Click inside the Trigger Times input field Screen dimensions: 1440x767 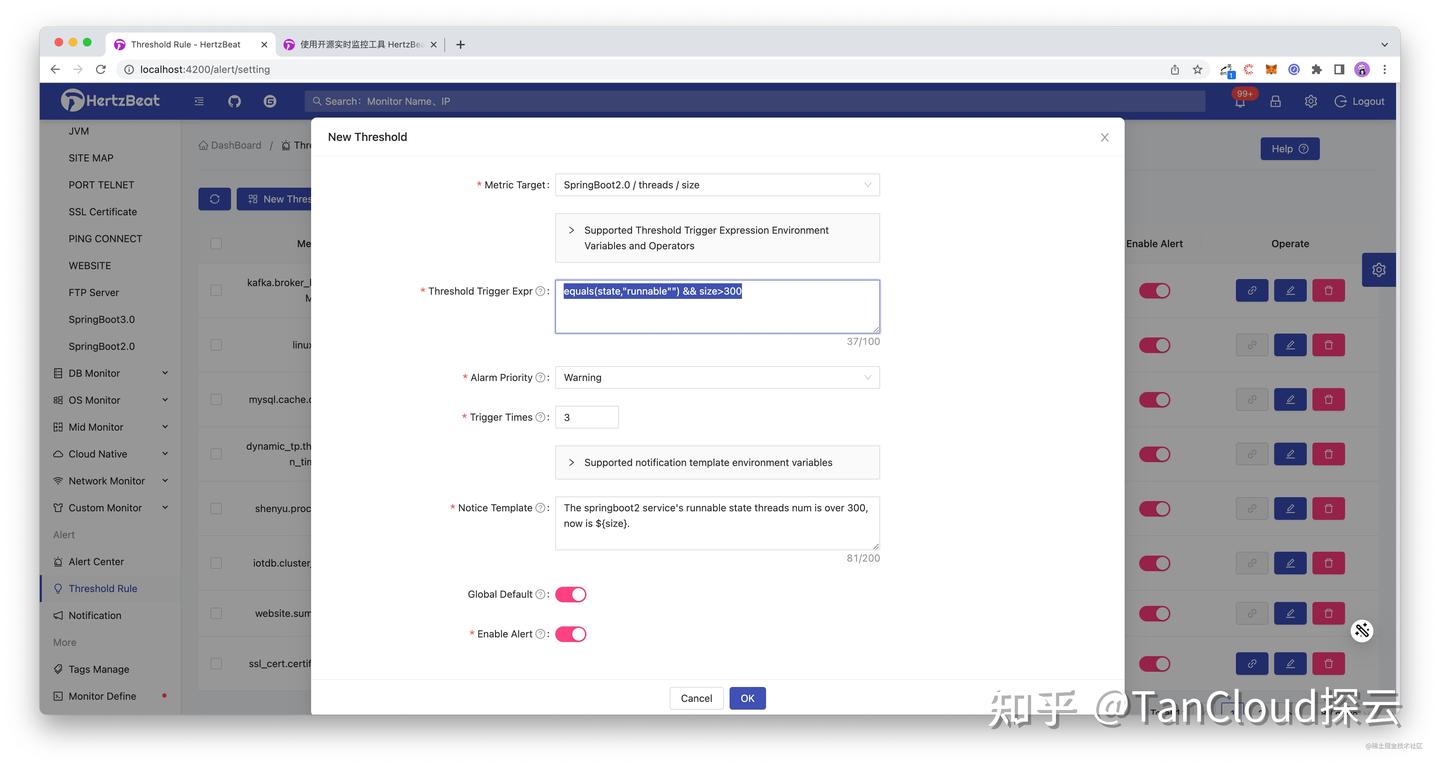tap(586, 417)
